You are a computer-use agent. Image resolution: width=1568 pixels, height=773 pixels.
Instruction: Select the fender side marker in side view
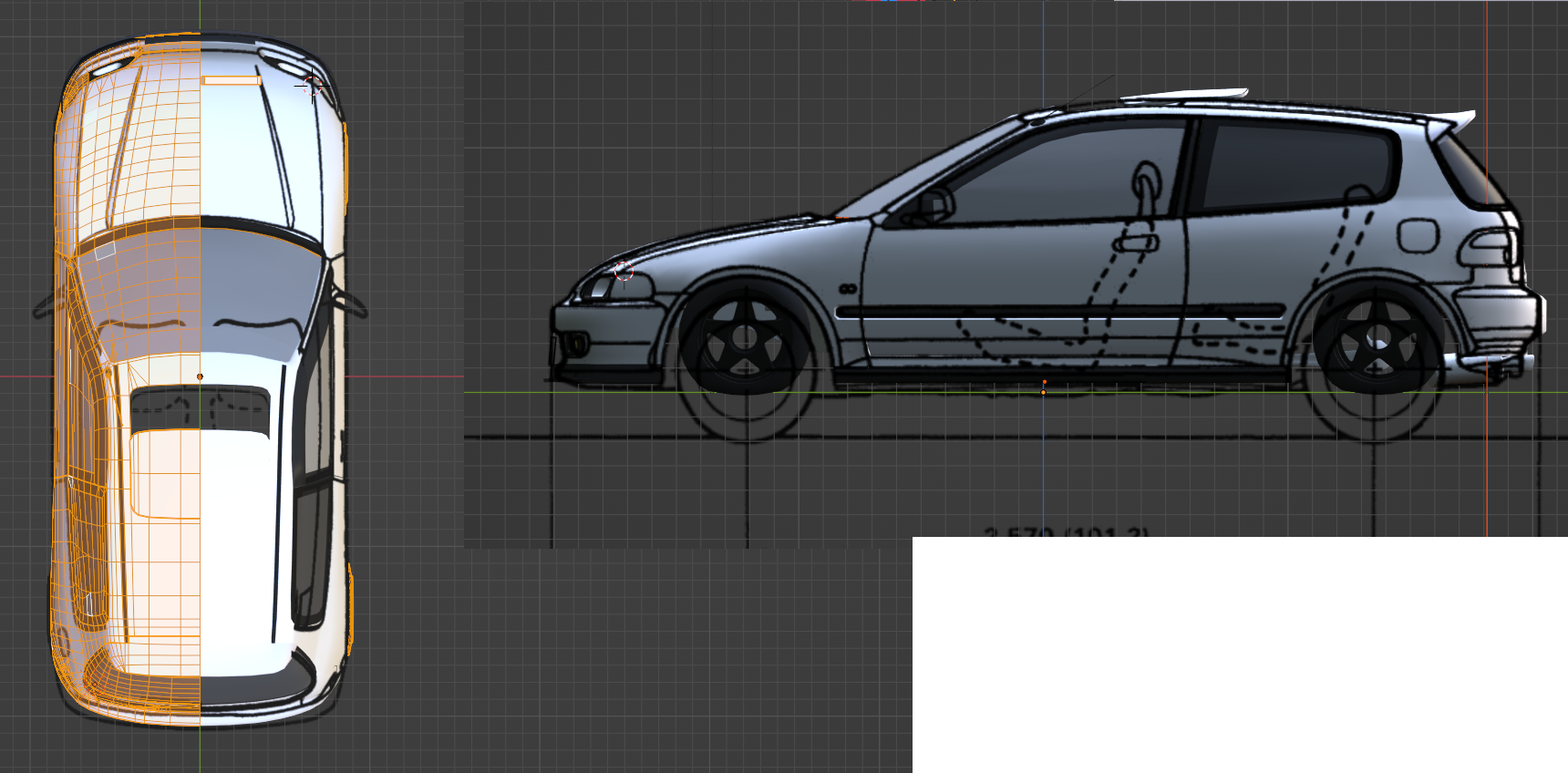tap(848, 289)
